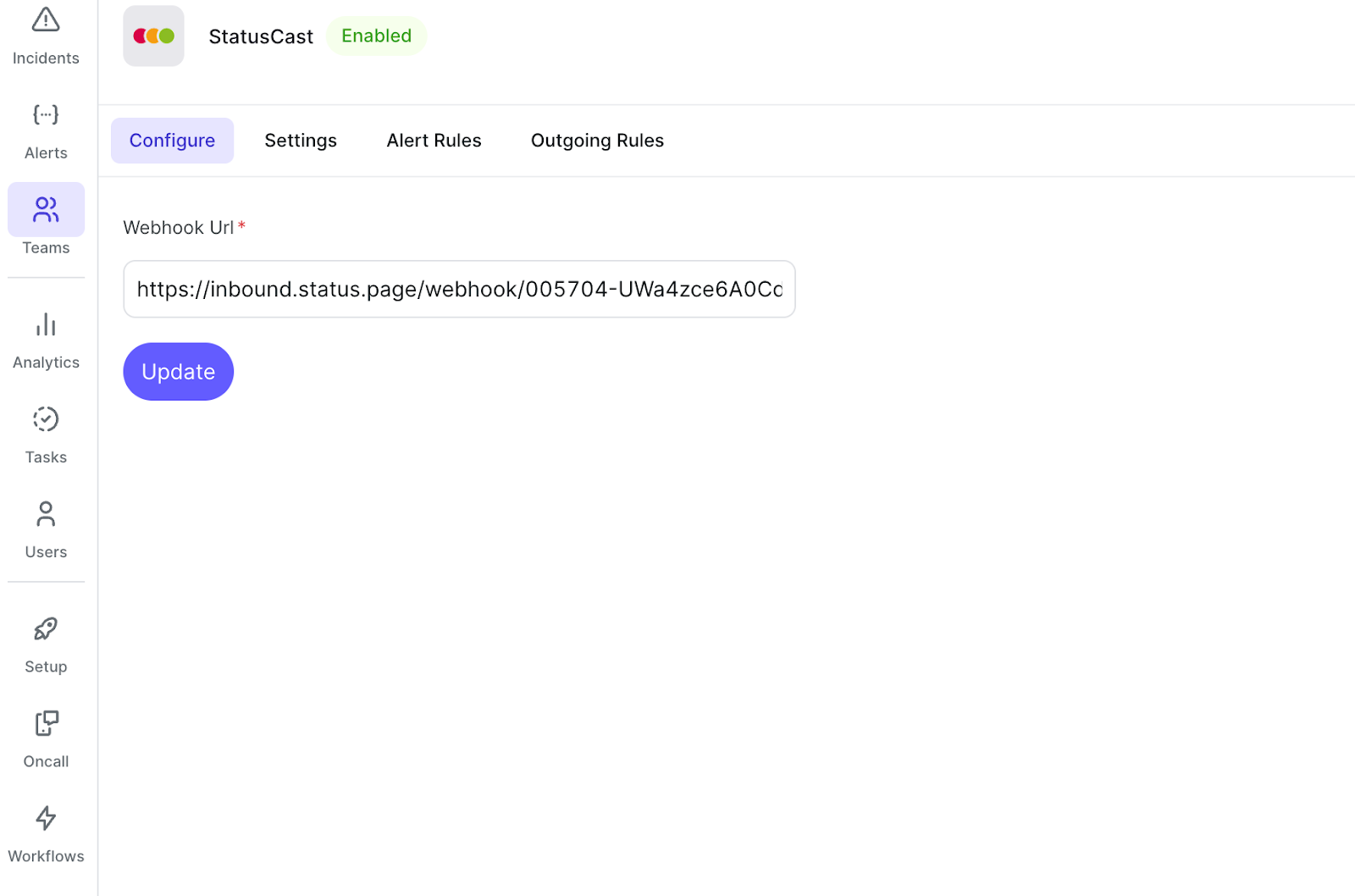
Task: Switch to the Settings tab
Action: [x=301, y=141]
